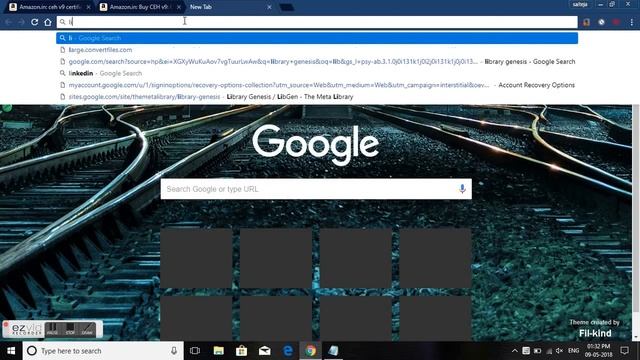Viewport: 640px width, 360px height.
Task: Open the last most-visited tile in top row
Action: tap(436, 258)
